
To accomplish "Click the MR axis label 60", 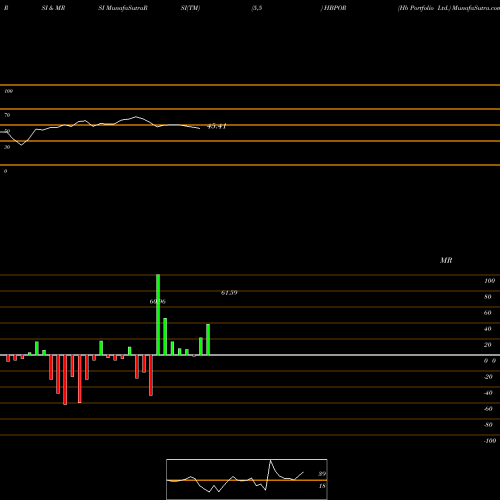I will [x=488, y=313].
